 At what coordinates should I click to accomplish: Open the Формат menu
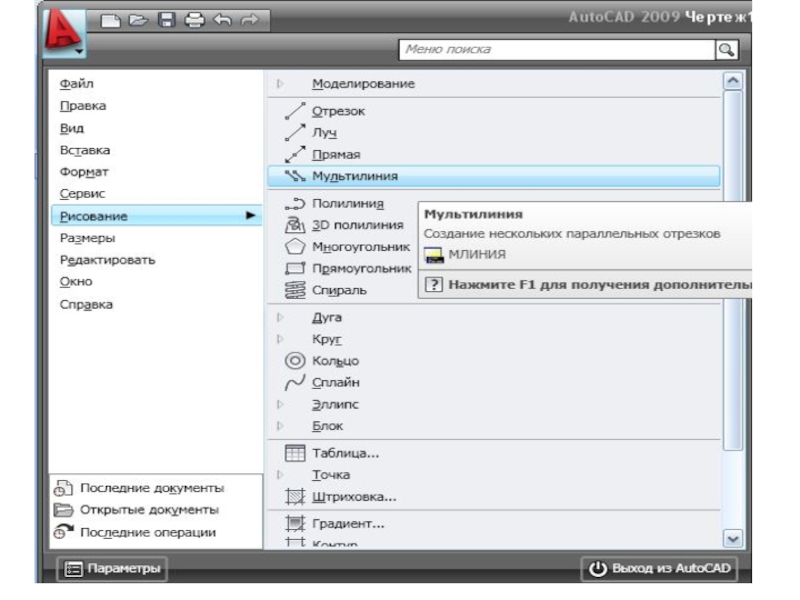pyautogui.click(x=84, y=172)
